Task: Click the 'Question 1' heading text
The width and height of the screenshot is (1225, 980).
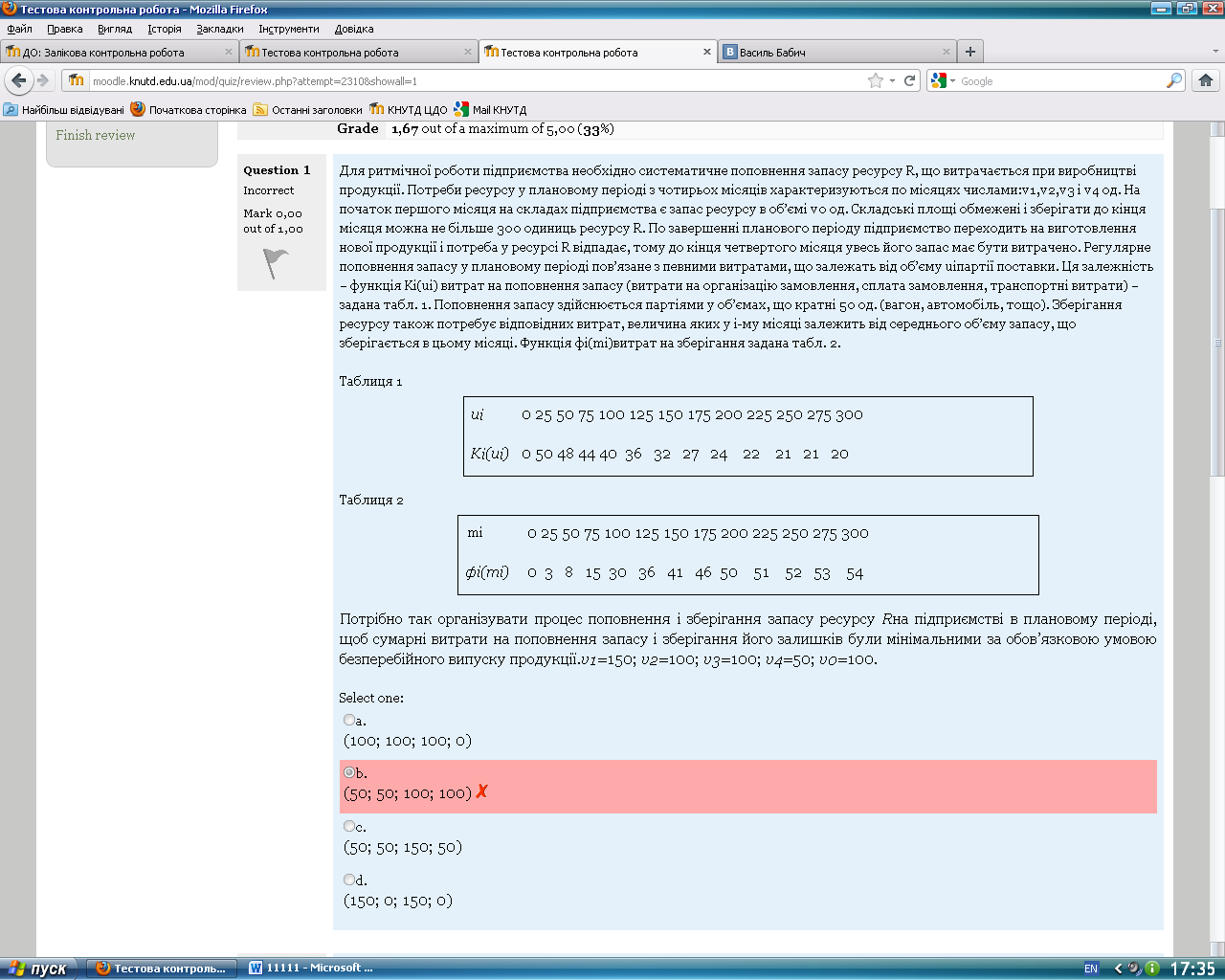Action: pos(277,170)
